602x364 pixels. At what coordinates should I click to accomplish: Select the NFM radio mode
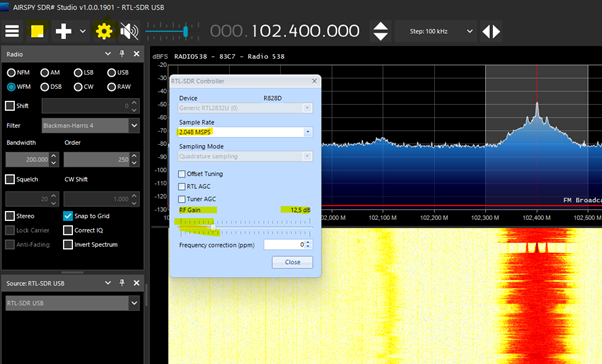coord(18,73)
